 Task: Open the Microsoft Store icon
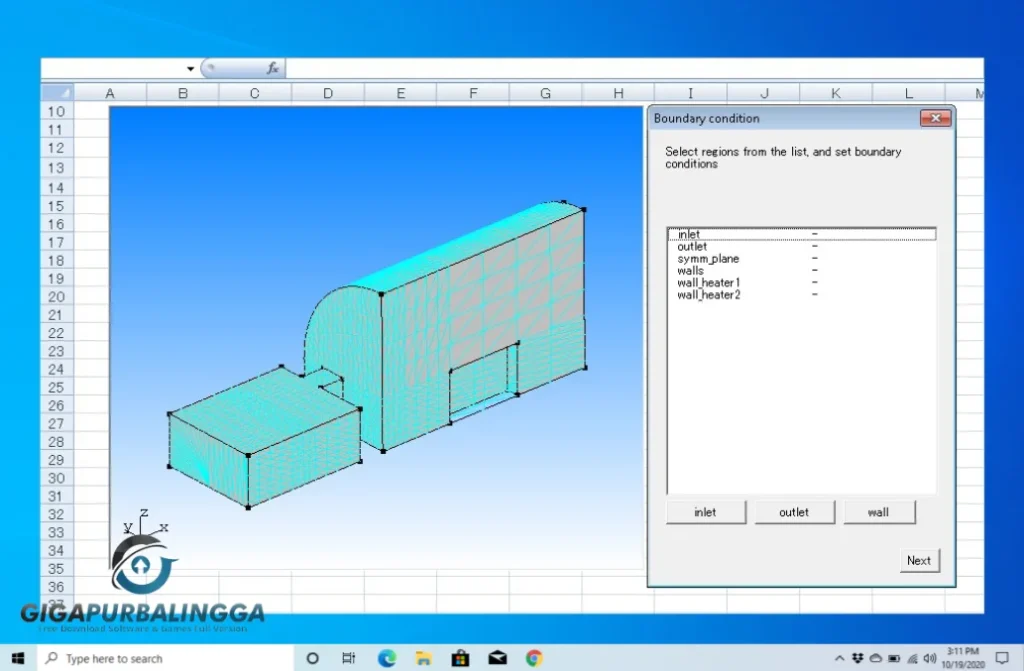(x=460, y=658)
